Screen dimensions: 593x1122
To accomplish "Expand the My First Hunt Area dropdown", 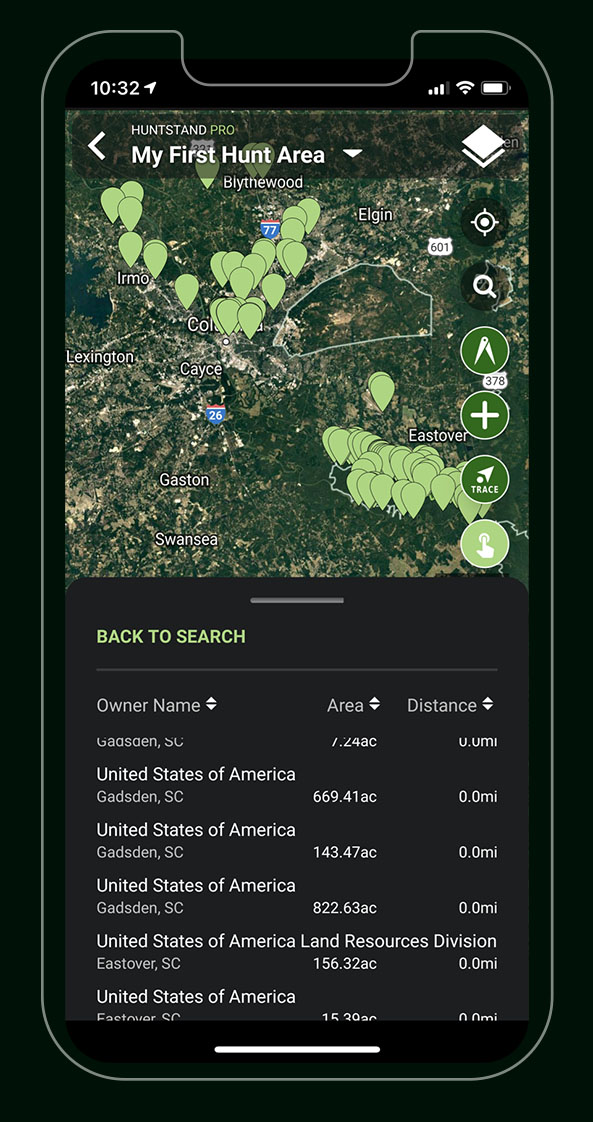I will [352, 154].
